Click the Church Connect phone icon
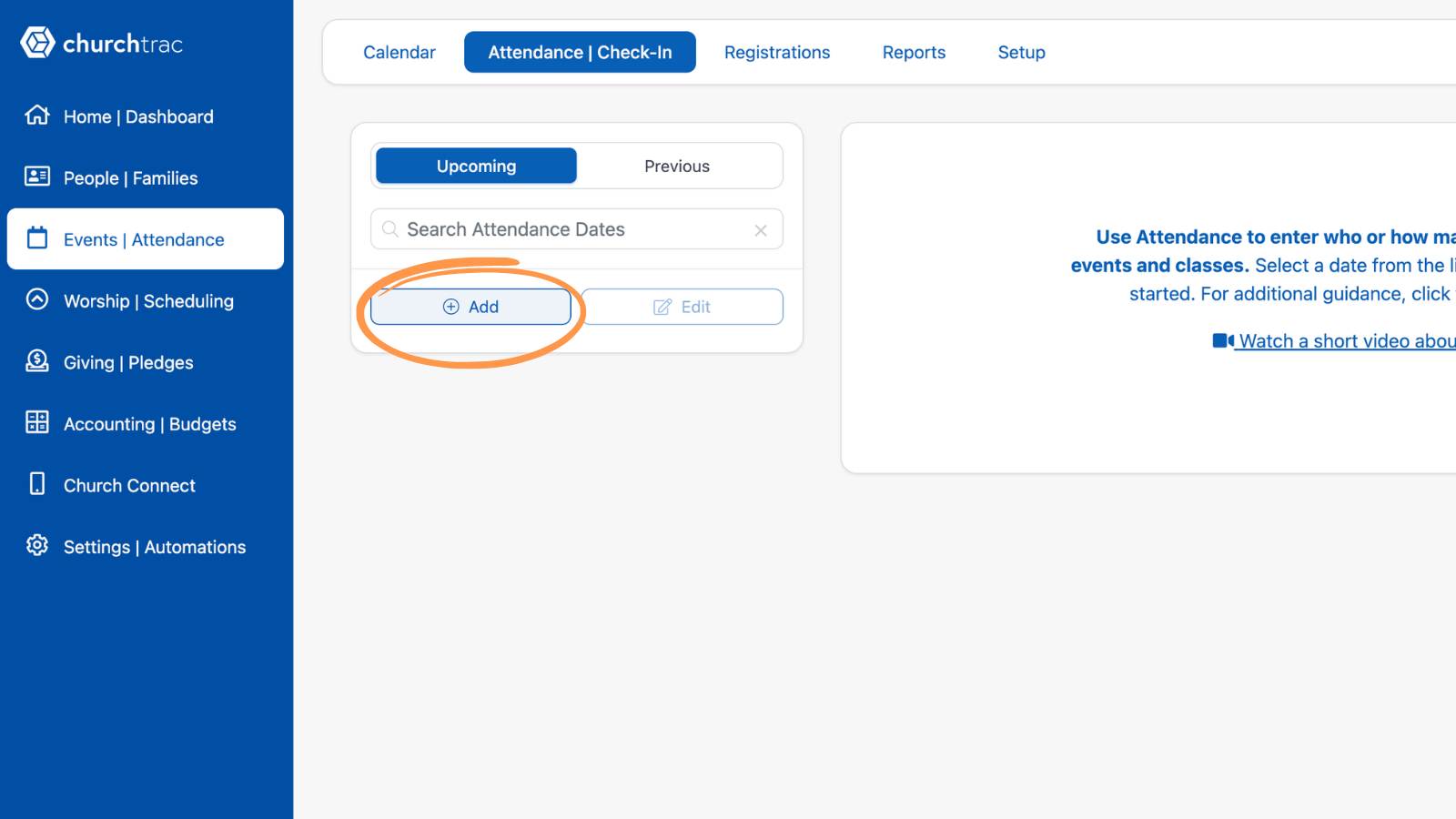This screenshot has height=819, width=1456. click(37, 484)
